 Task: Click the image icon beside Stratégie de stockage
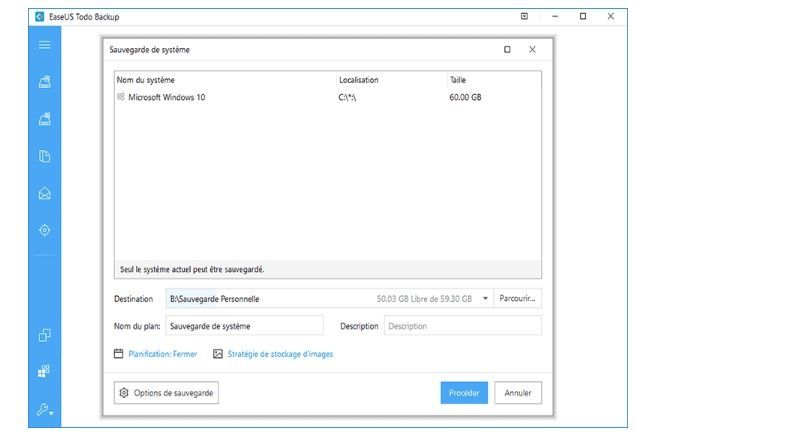(218, 354)
